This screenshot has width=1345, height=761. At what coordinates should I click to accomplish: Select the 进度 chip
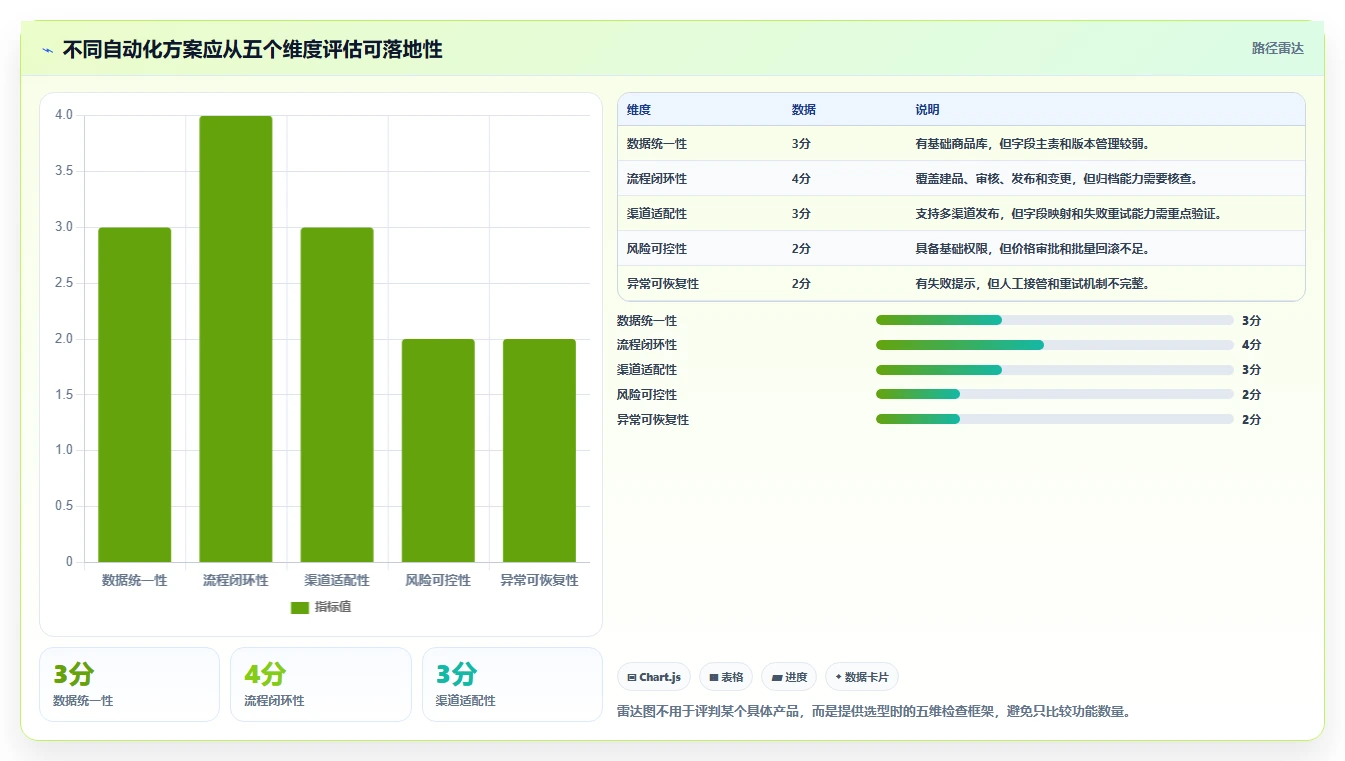coord(789,677)
